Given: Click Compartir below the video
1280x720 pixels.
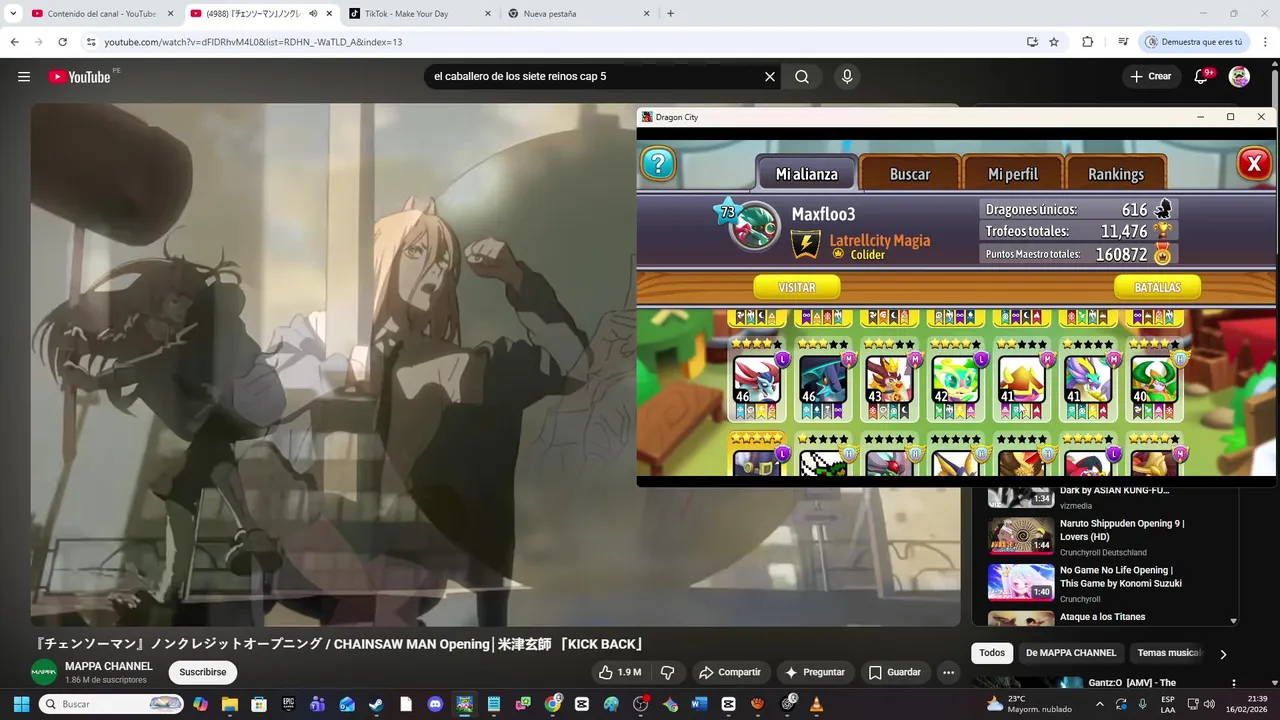Looking at the screenshot, I should tap(729, 672).
